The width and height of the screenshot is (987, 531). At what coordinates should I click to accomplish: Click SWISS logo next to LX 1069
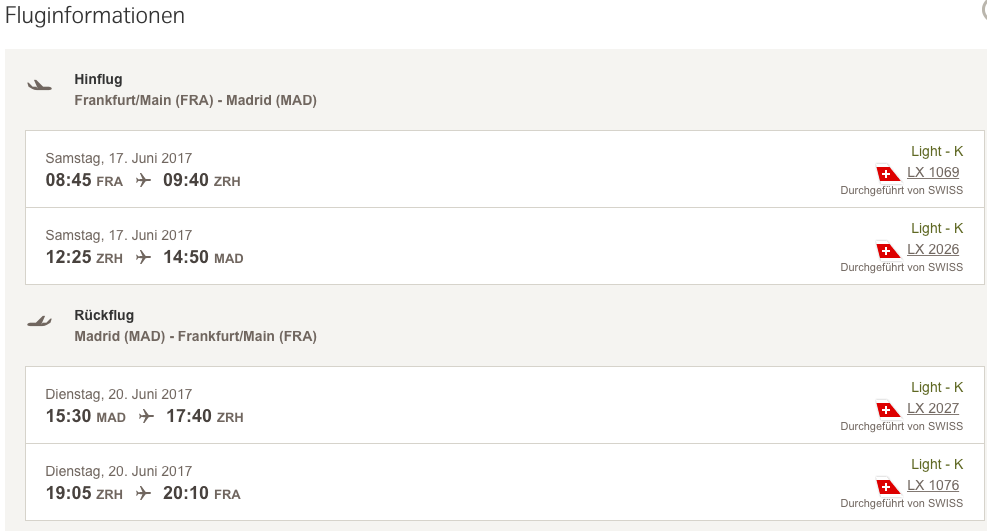(x=888, y=173)
